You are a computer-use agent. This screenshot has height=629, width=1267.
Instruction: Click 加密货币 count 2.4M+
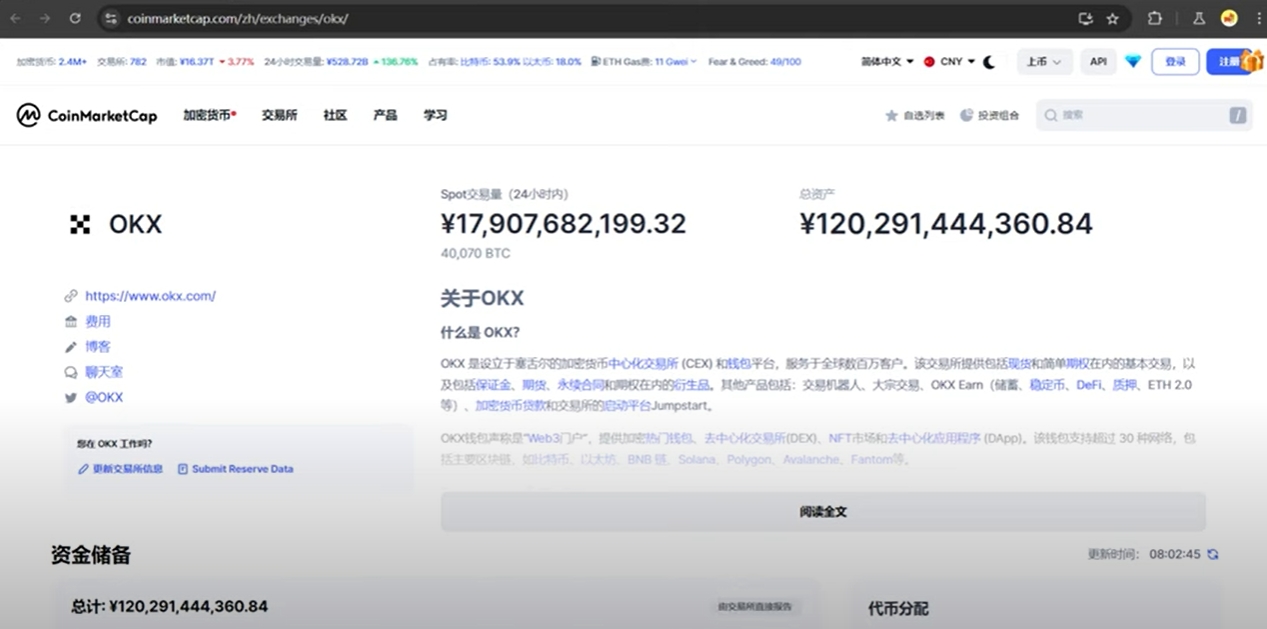[73, 62]
